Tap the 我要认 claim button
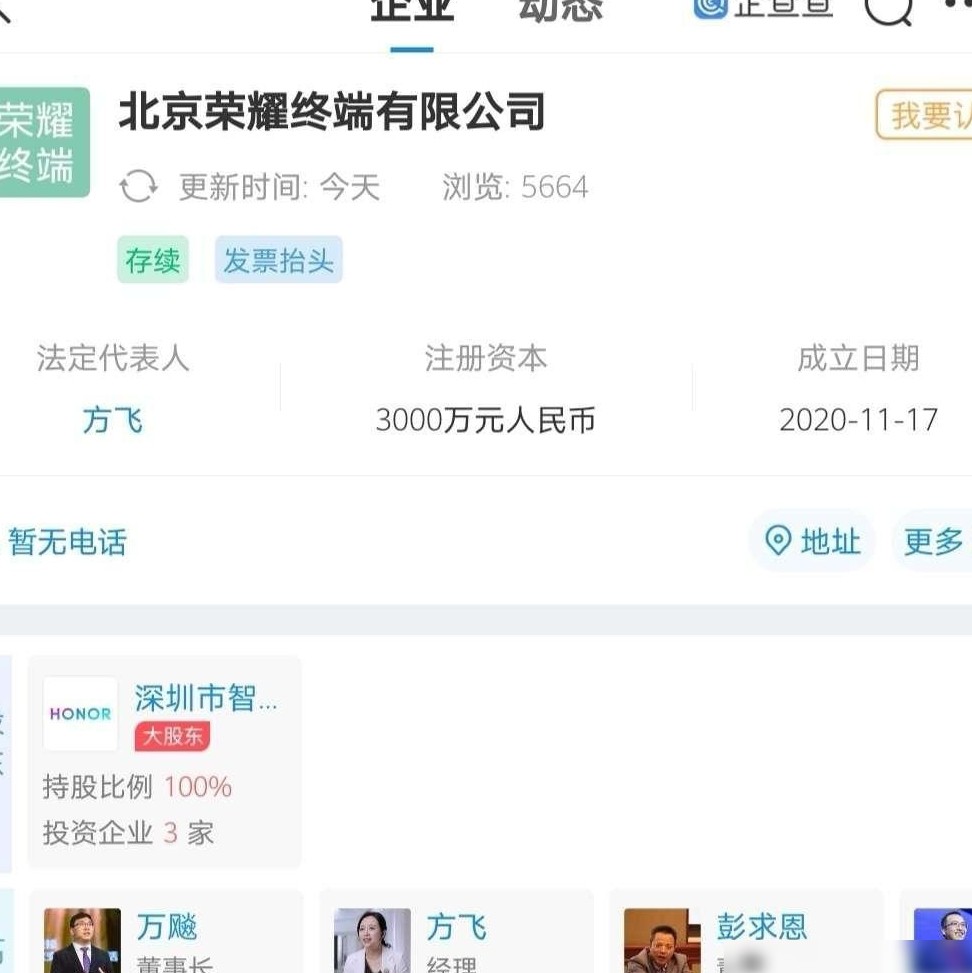972x973 pixels. pyautogui.click(x=924, y=115)
